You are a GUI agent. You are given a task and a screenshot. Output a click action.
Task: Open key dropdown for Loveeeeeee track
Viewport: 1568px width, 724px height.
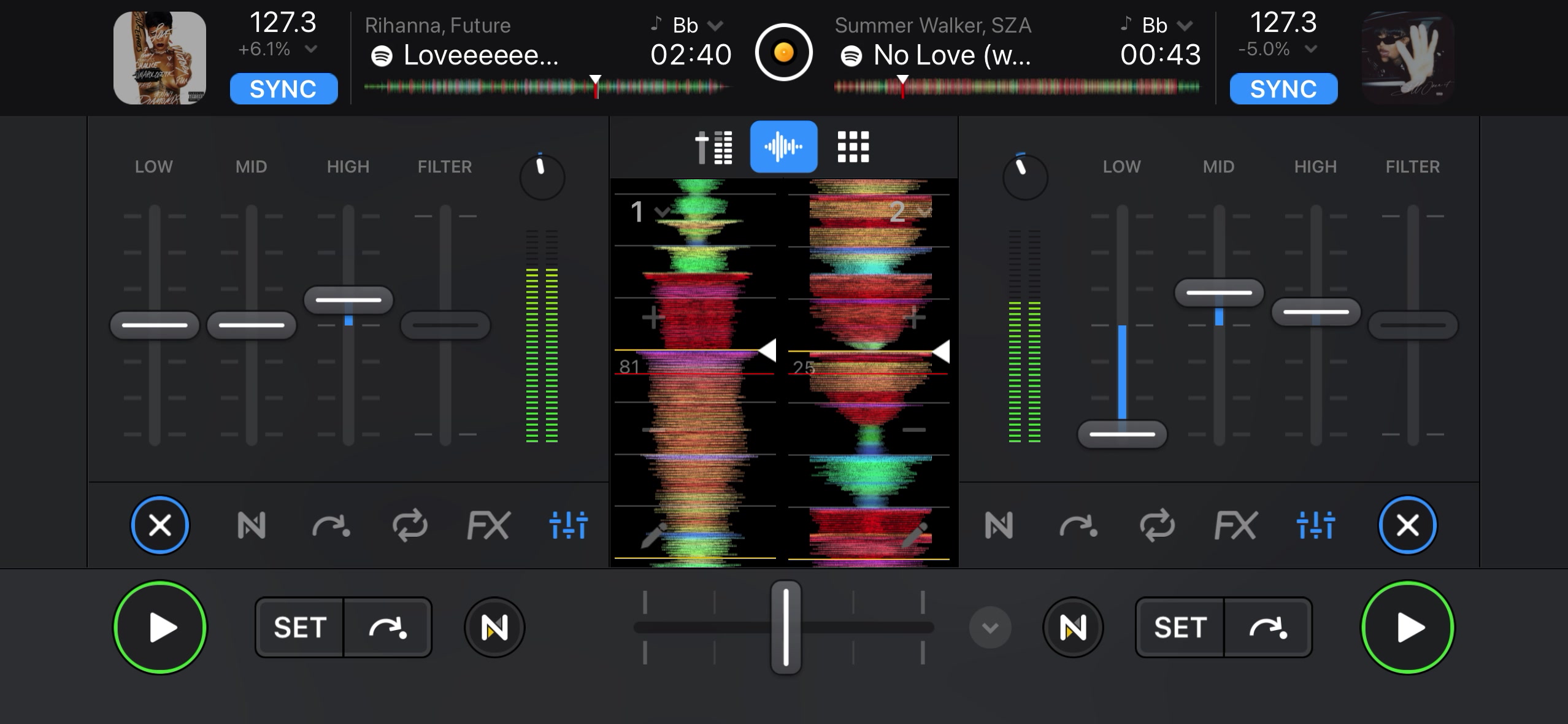[x=715, y=26]
